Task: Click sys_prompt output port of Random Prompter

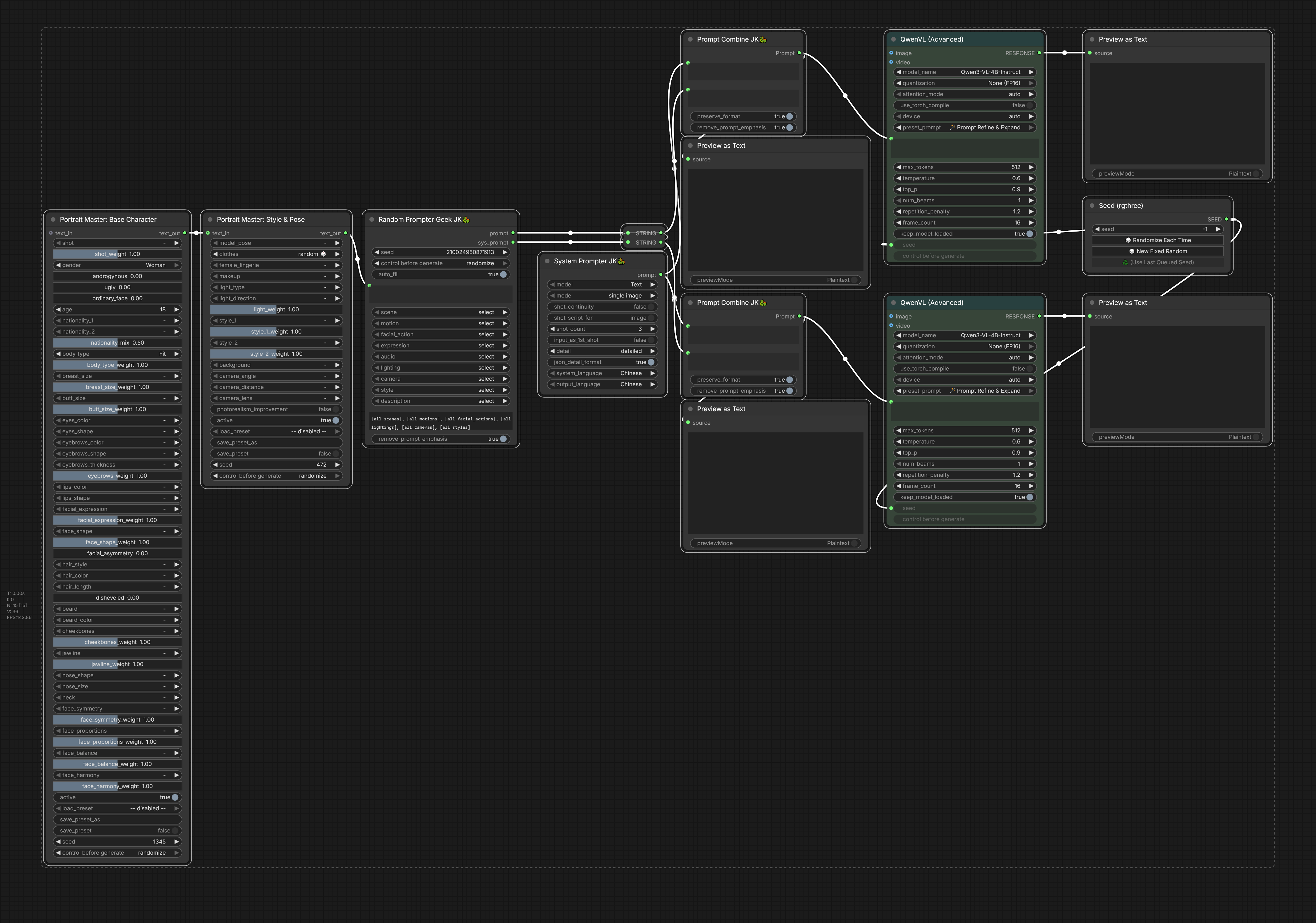Action: point(513,242)
